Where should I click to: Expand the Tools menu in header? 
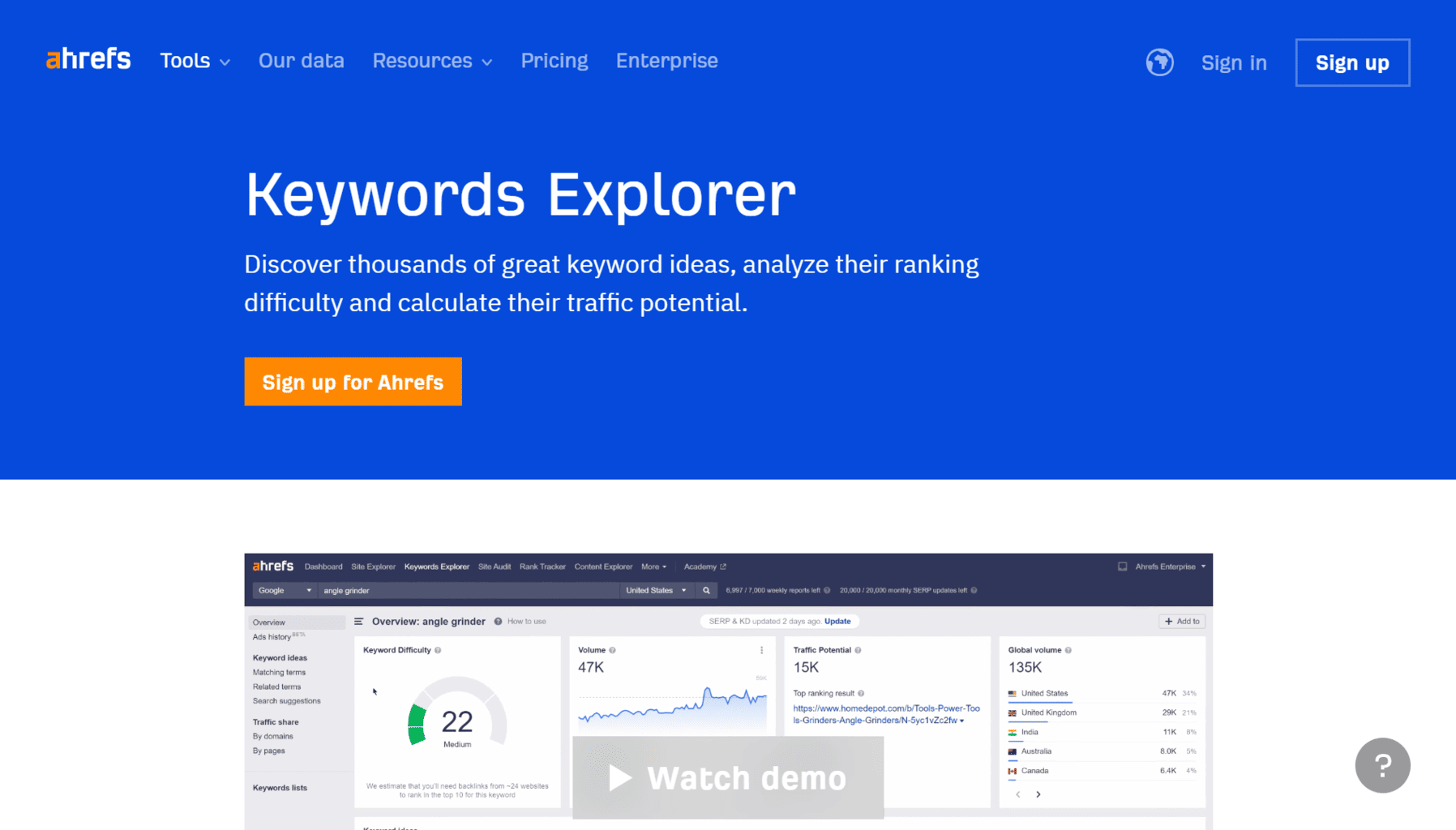tap(195, 61)
